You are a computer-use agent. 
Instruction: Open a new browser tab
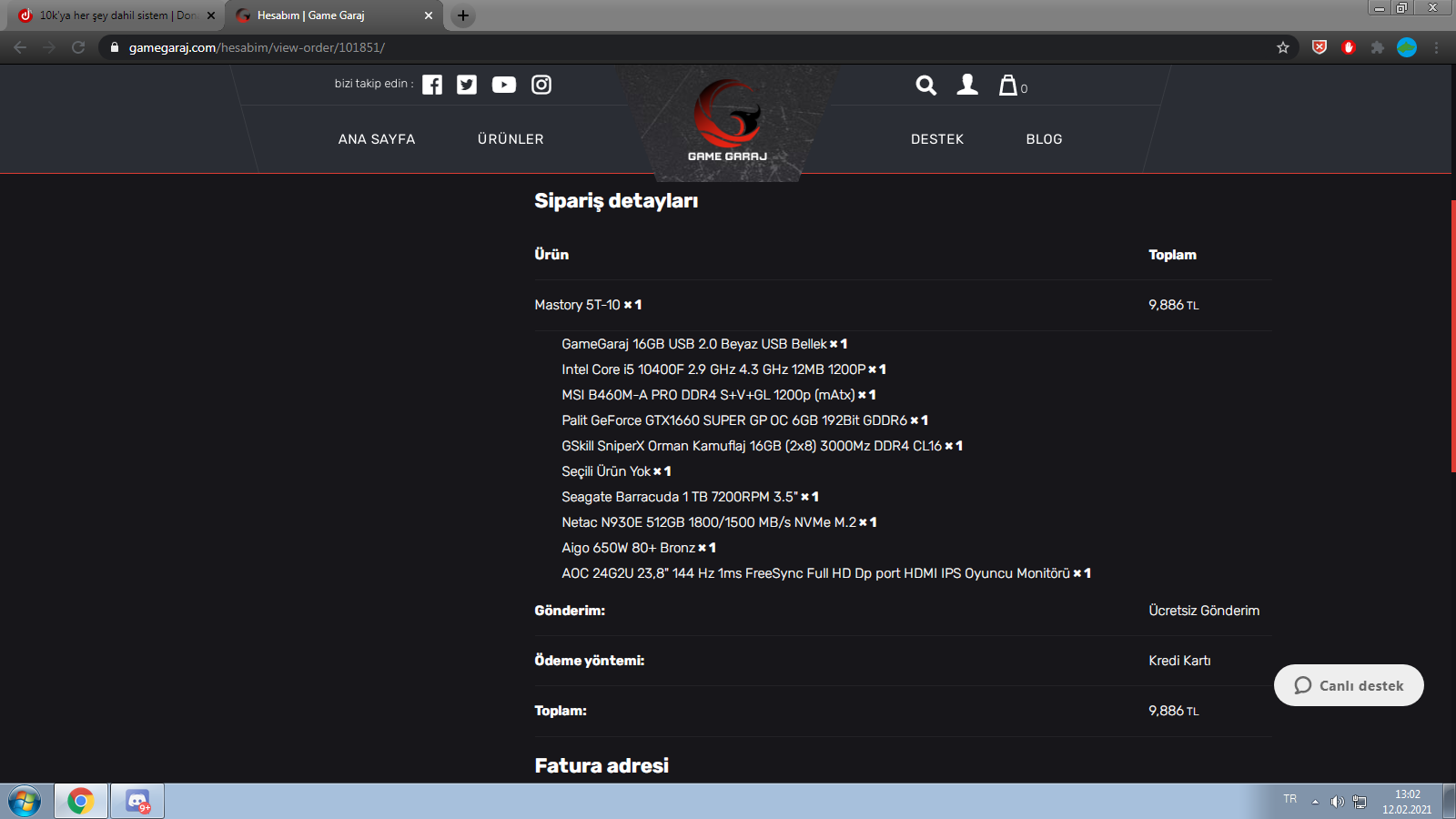463,15
